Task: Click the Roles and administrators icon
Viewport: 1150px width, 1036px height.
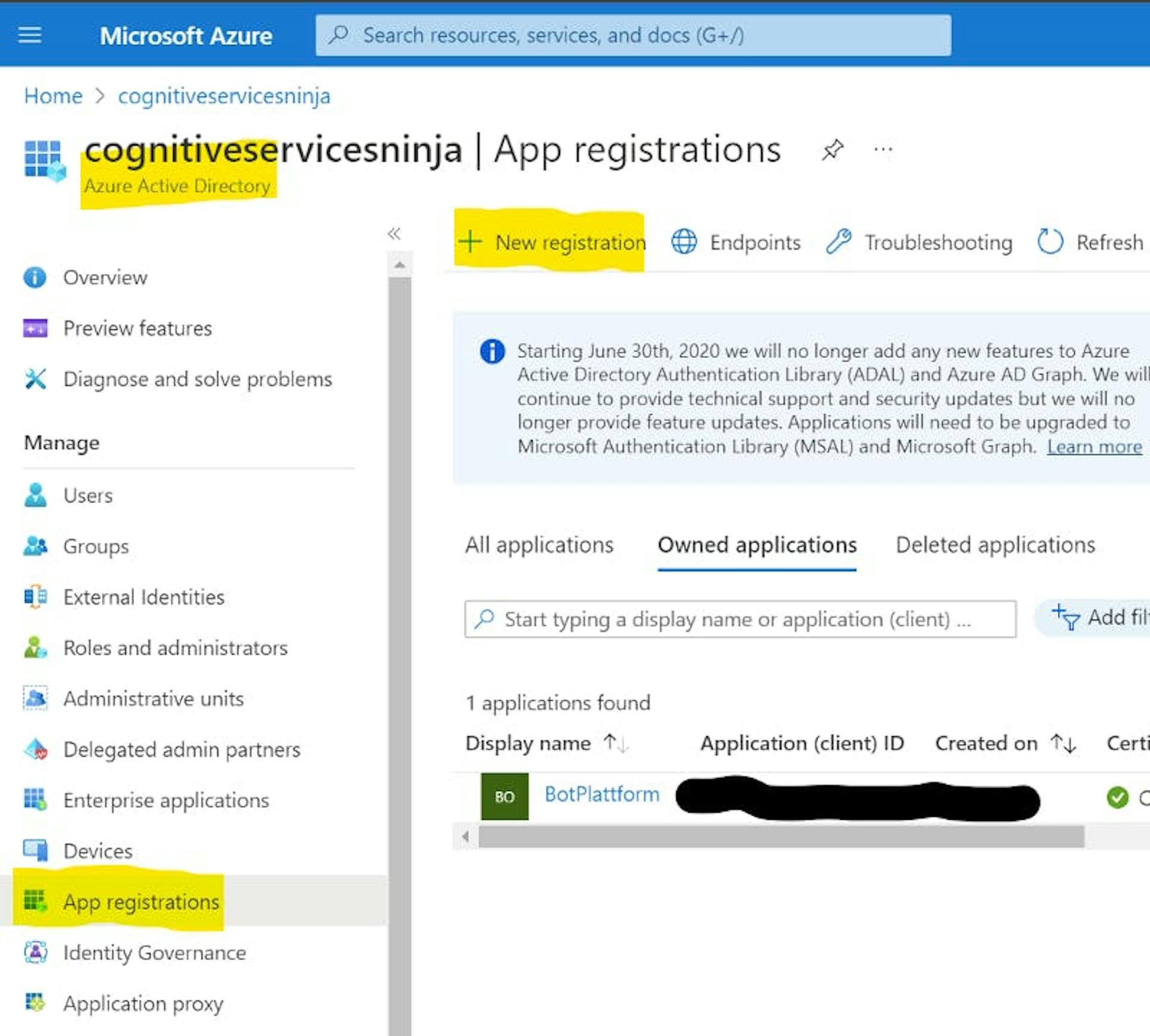Action: click(x=35, y=647)
